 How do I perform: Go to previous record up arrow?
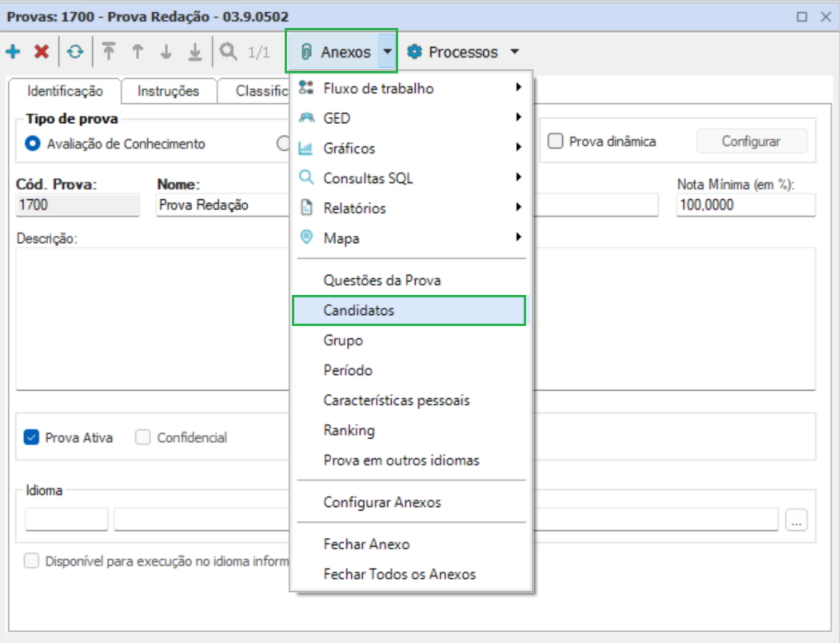click(138, 51)
